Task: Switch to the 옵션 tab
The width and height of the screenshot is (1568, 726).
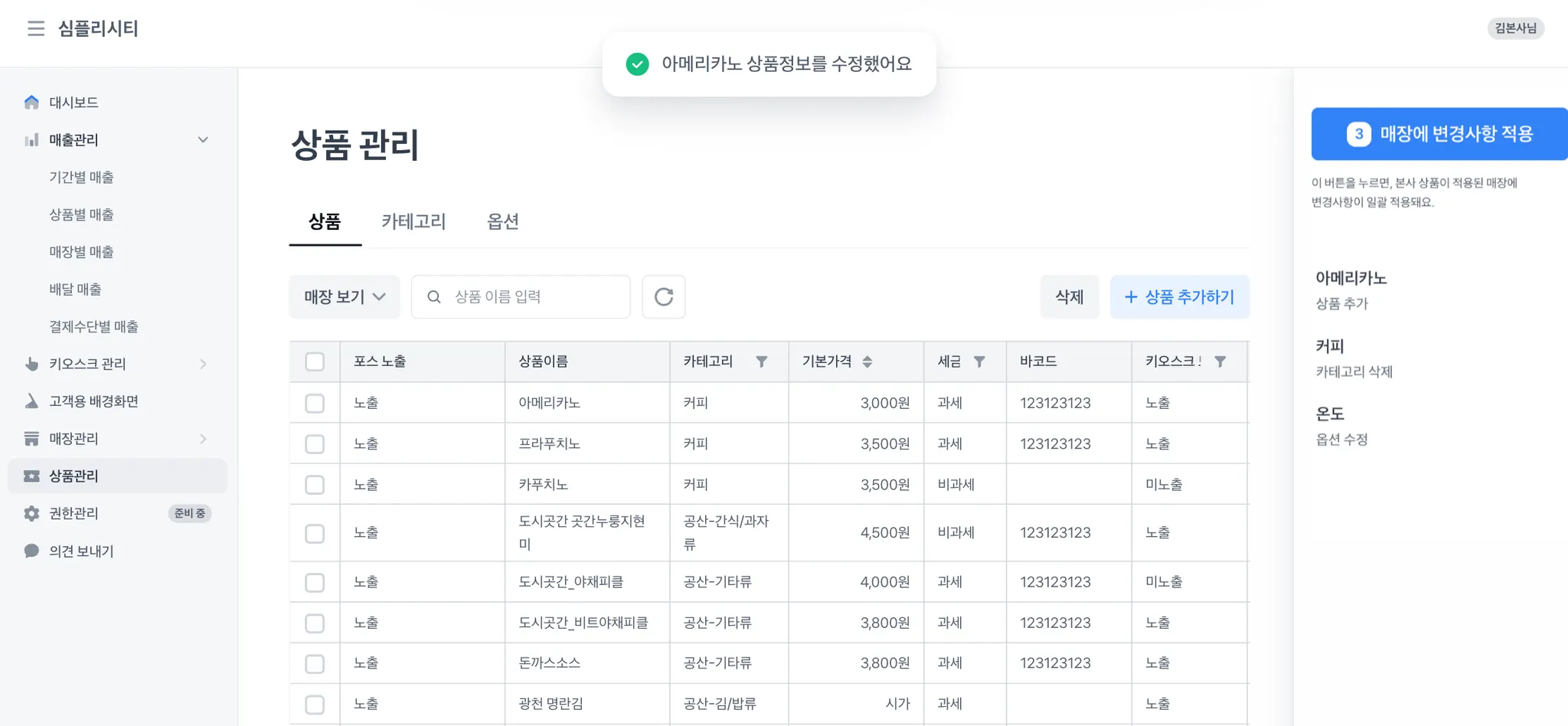Action: click(x=503, y=222)
